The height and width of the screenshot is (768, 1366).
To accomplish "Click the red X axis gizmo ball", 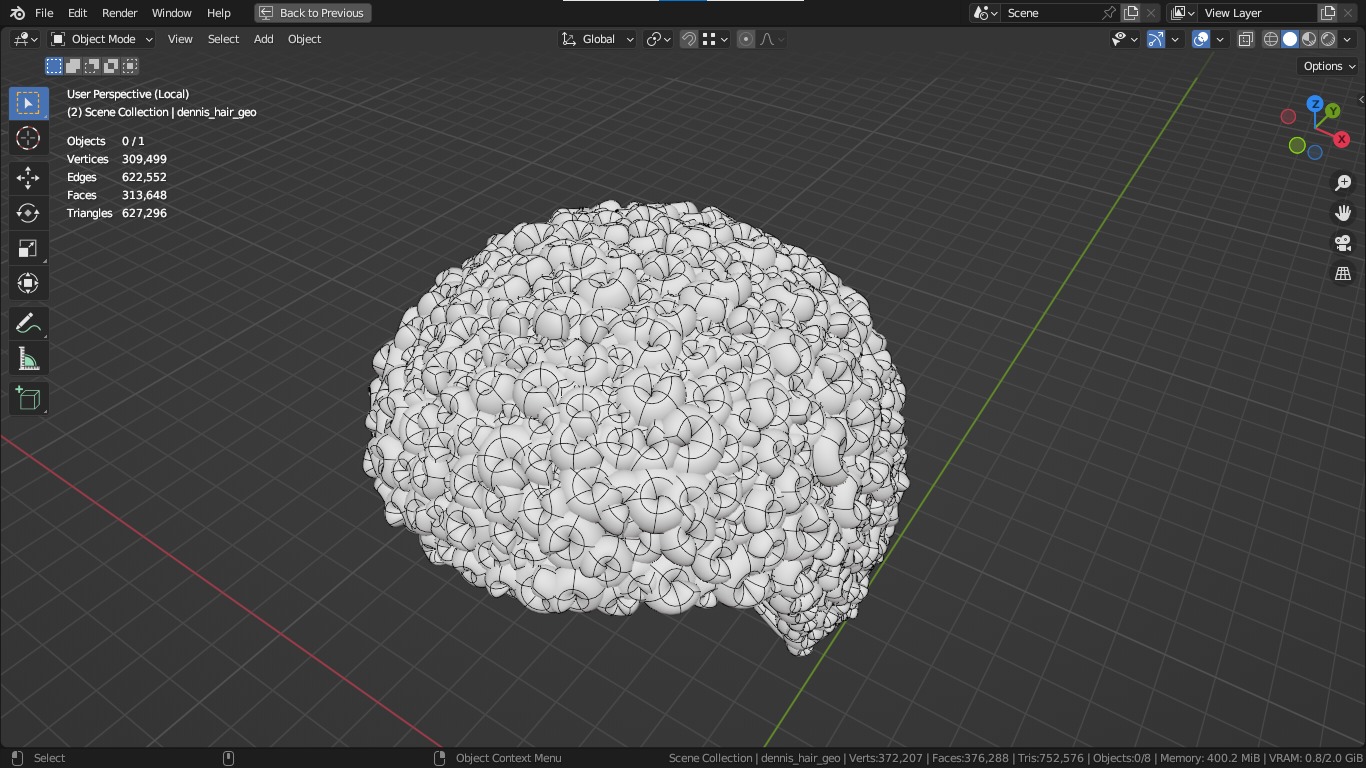I will pos(1341,139).
